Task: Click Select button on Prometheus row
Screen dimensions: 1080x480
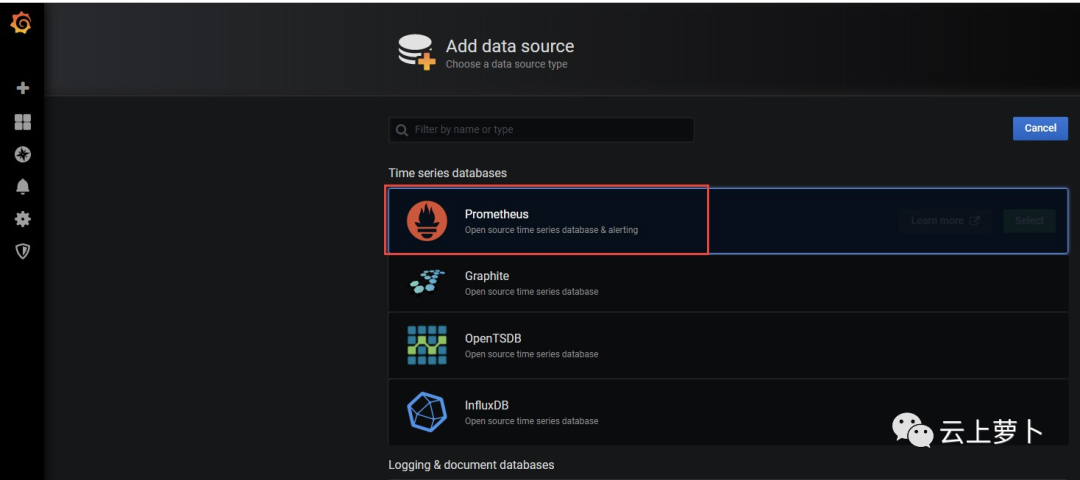Action: coord(1029,221)
